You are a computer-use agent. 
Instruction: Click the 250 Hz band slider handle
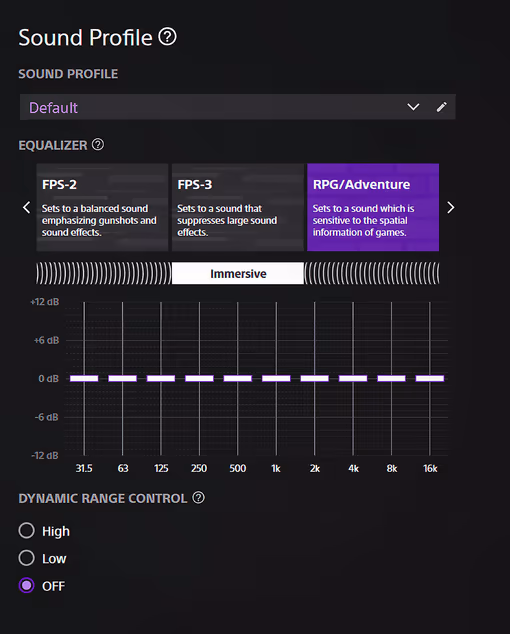click(x=199, y=378)
